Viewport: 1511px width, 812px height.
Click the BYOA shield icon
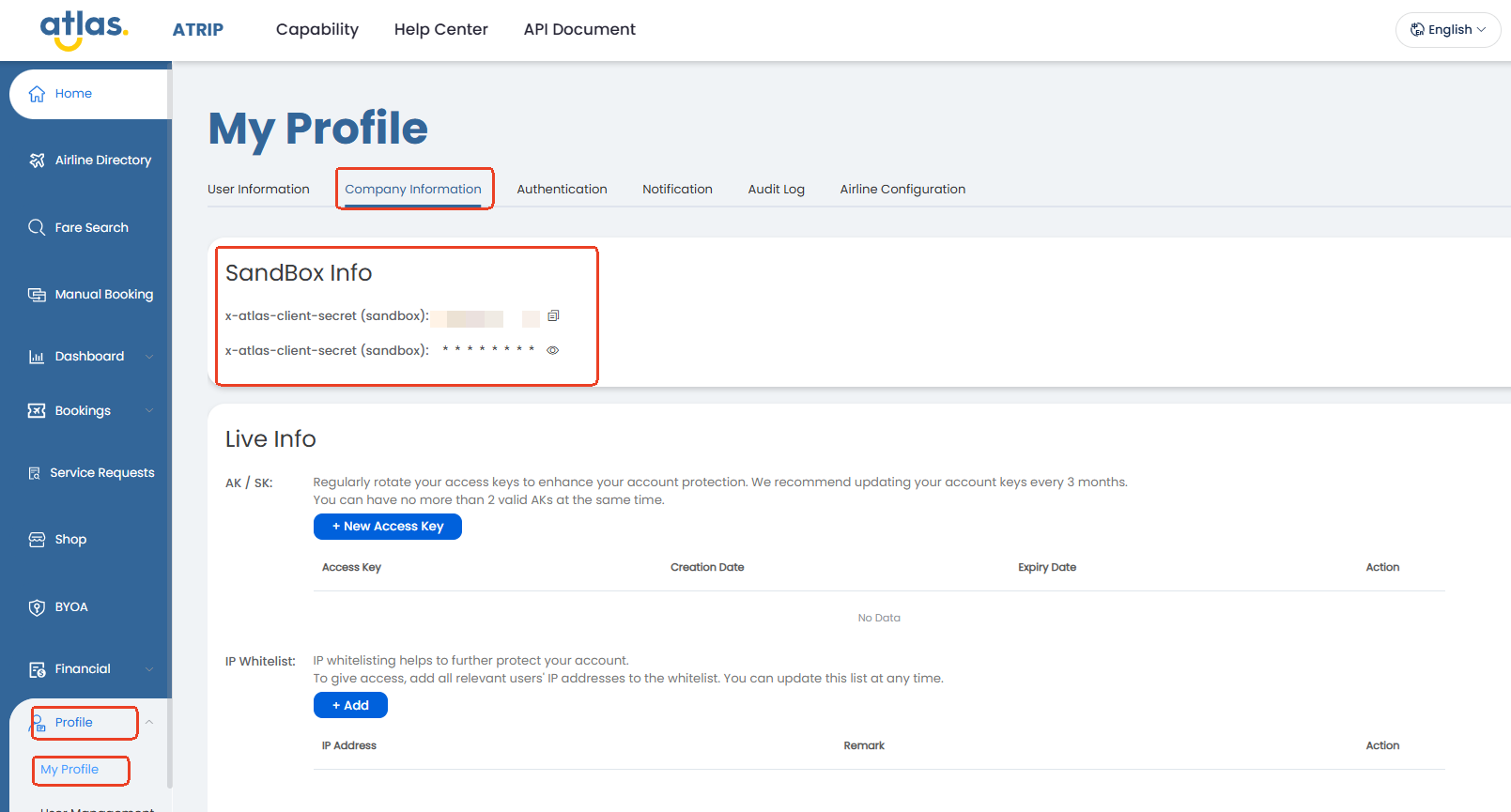tap(37, 607)
